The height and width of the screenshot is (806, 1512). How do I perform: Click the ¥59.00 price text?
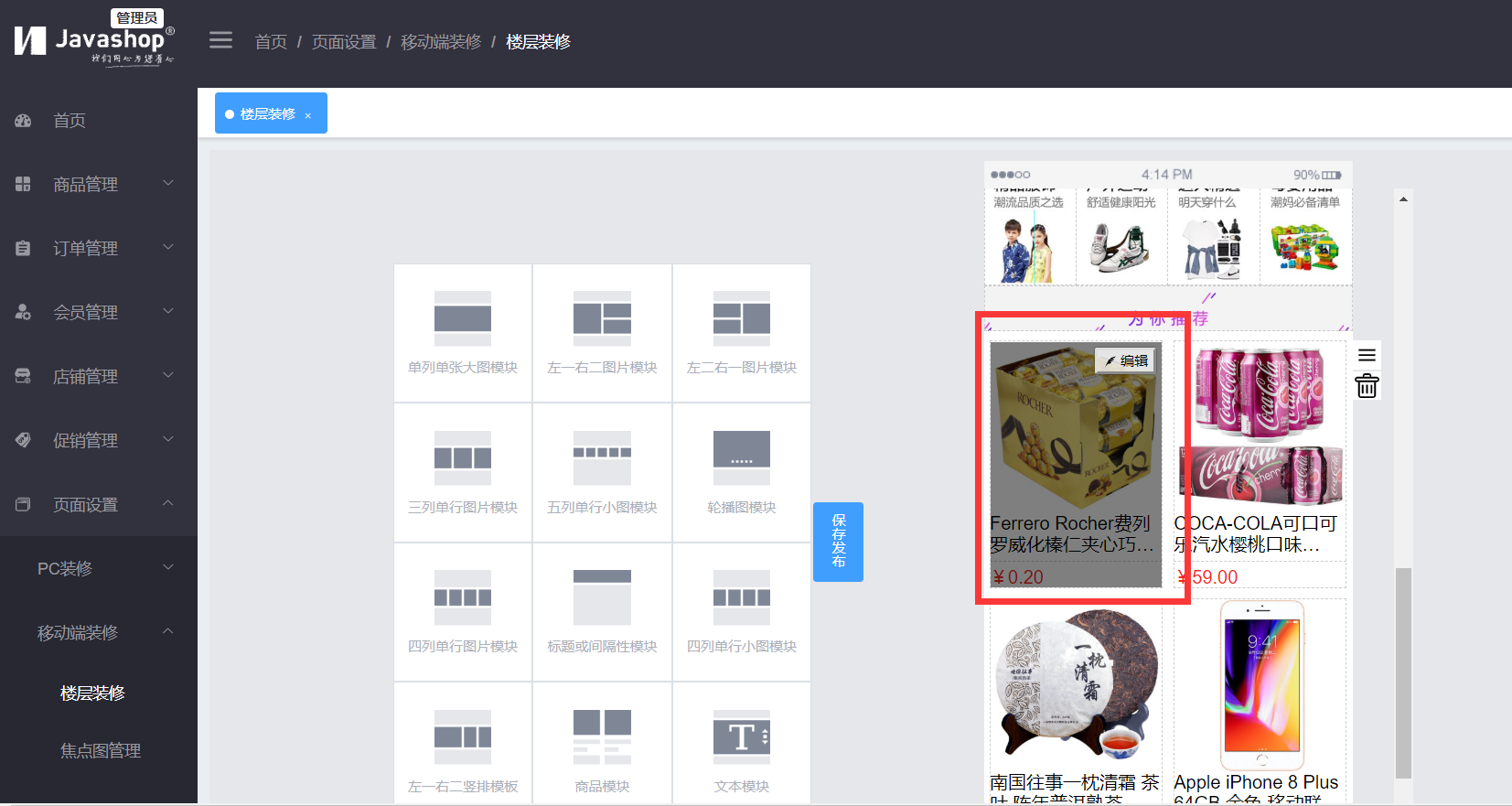(1207, 577)
